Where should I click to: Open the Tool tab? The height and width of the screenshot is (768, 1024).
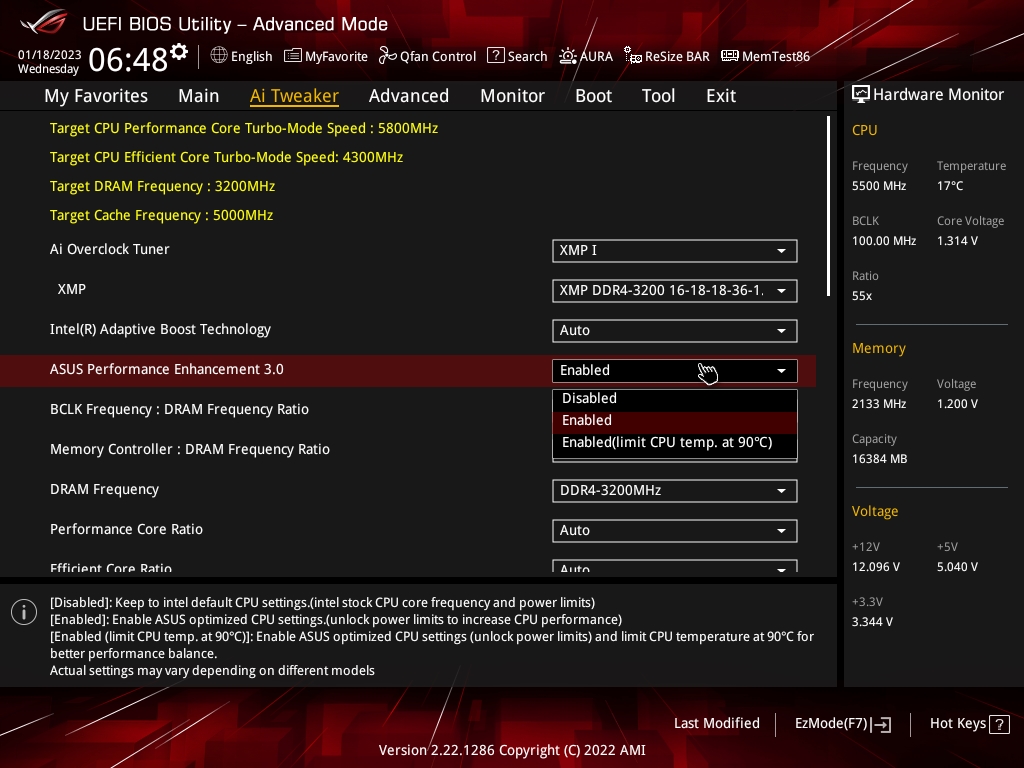coord(658,96)
